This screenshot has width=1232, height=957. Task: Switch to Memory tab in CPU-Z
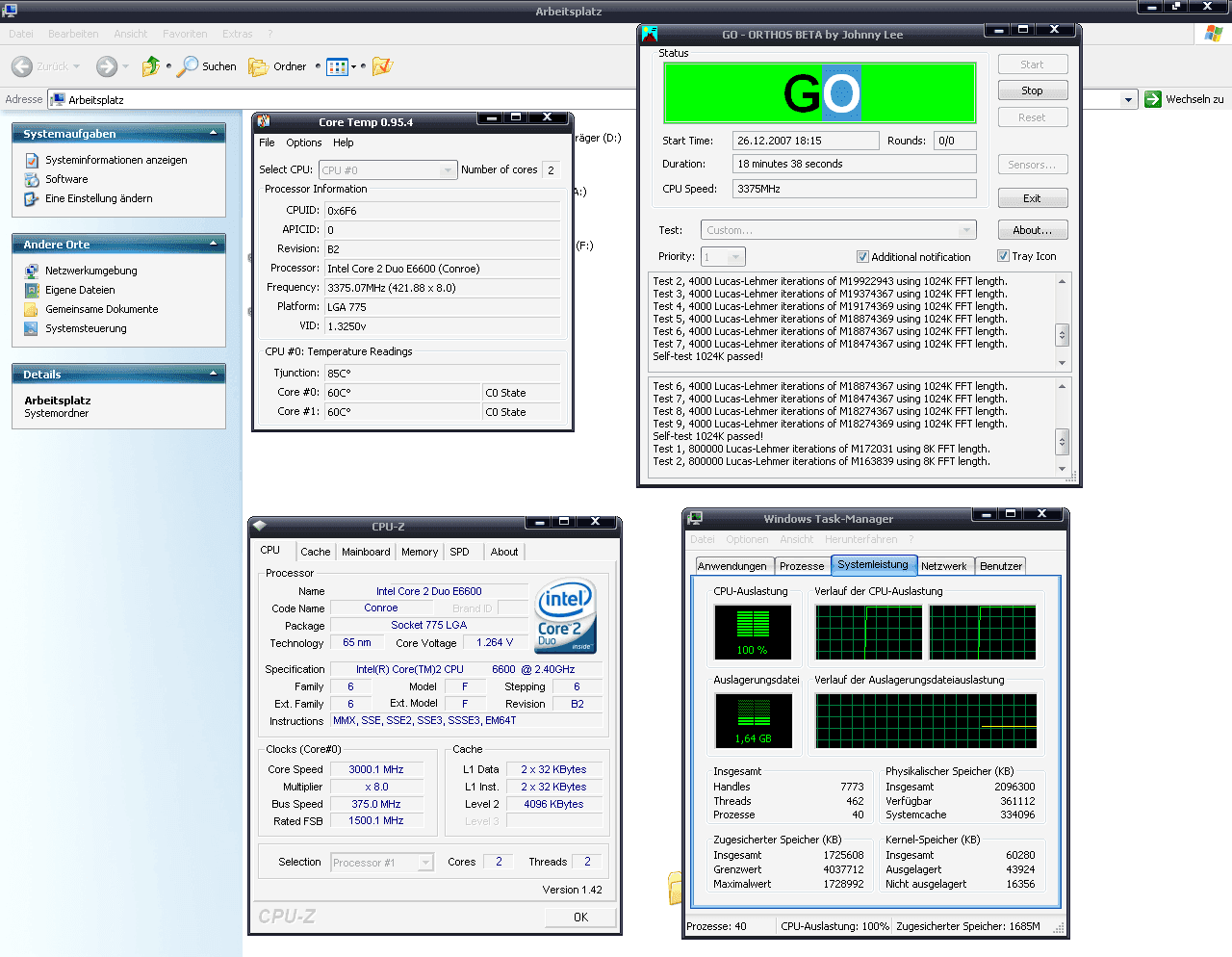(420, 552)
